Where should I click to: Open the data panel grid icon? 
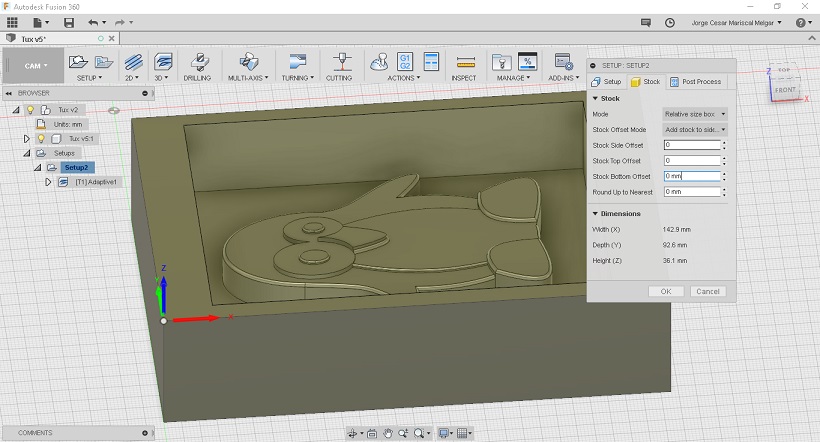point(12,22)
